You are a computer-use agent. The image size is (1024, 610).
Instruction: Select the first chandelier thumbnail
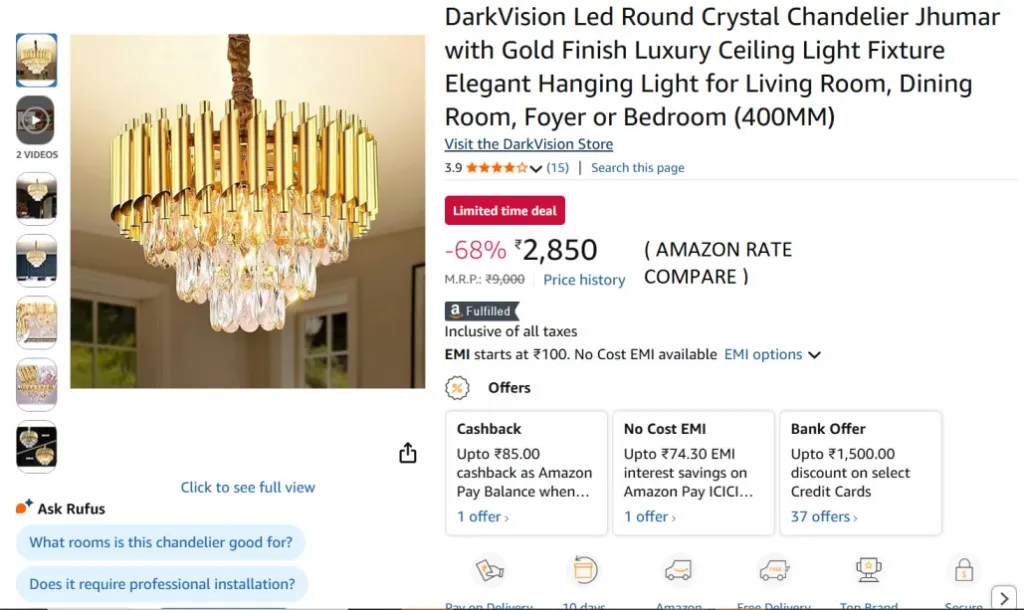click(36, 60)
